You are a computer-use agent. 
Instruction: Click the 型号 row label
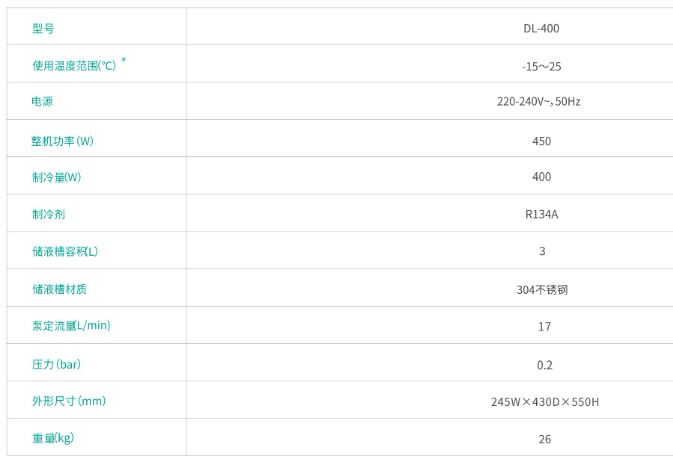pyautogui.click(x=43, y=28)
